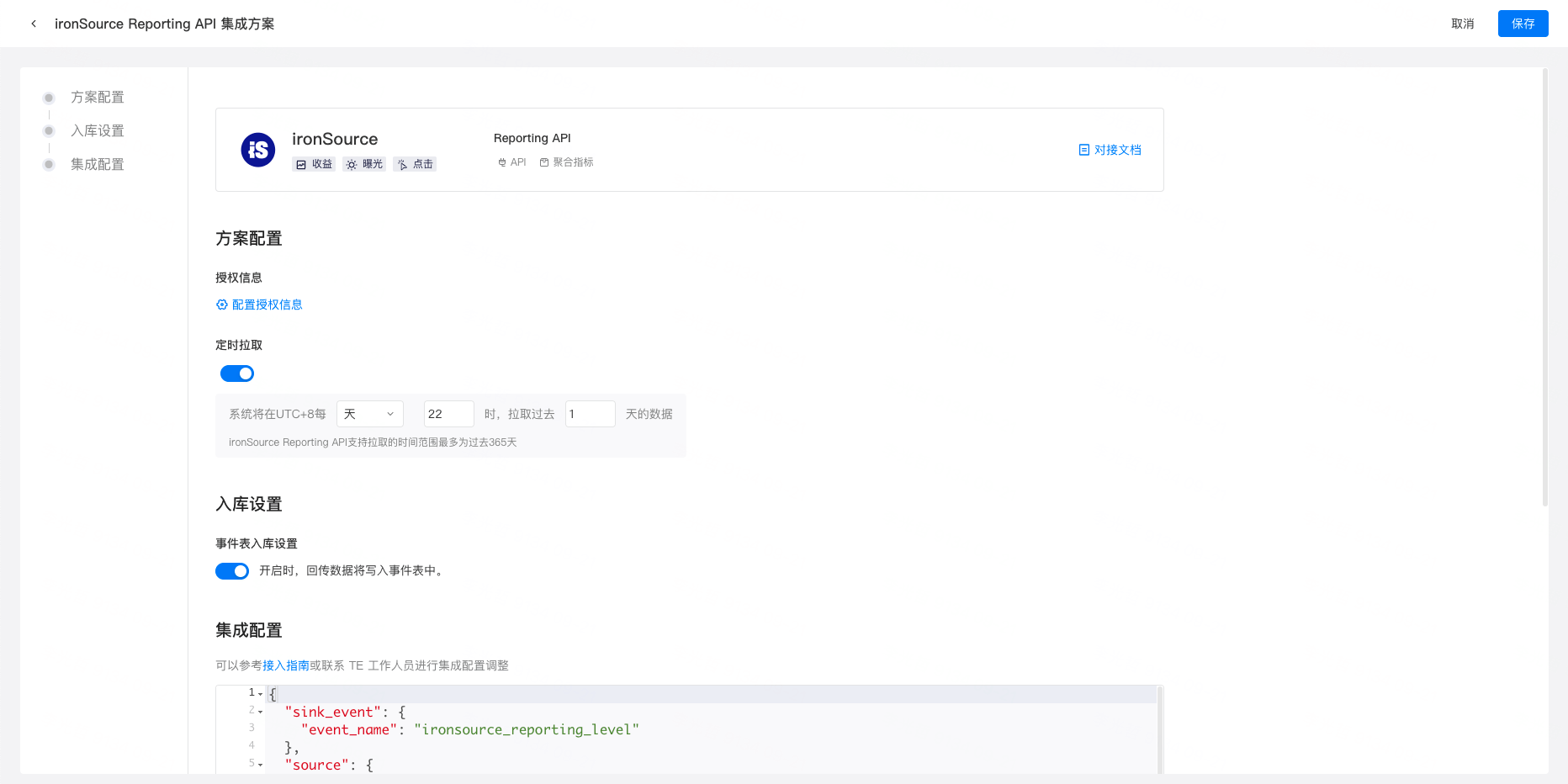Viewport: 1568px width, 784px height.
Task: Open the 接入指南 integration guide link
Action: (285, 665)
